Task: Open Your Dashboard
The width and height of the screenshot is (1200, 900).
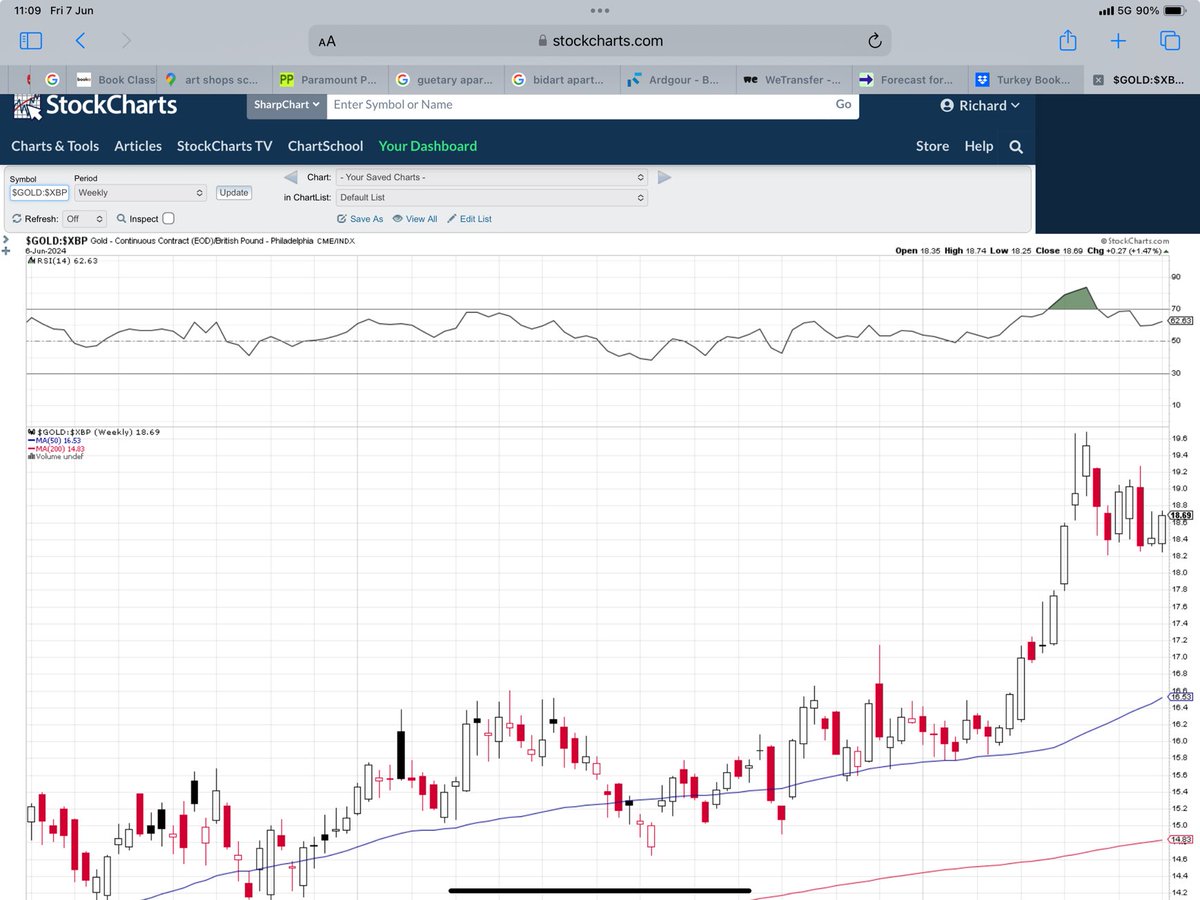Action: click(x=428, y=146)
